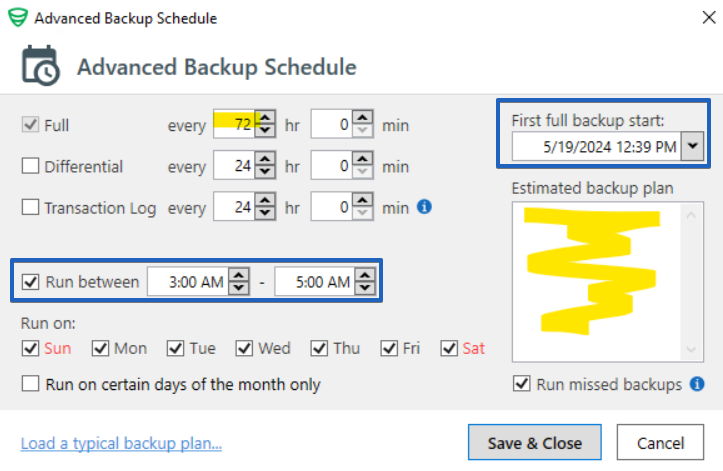Click the calendar clock schedule icon
This screenshot has height=471, width=723.
(x=41, y=66)
